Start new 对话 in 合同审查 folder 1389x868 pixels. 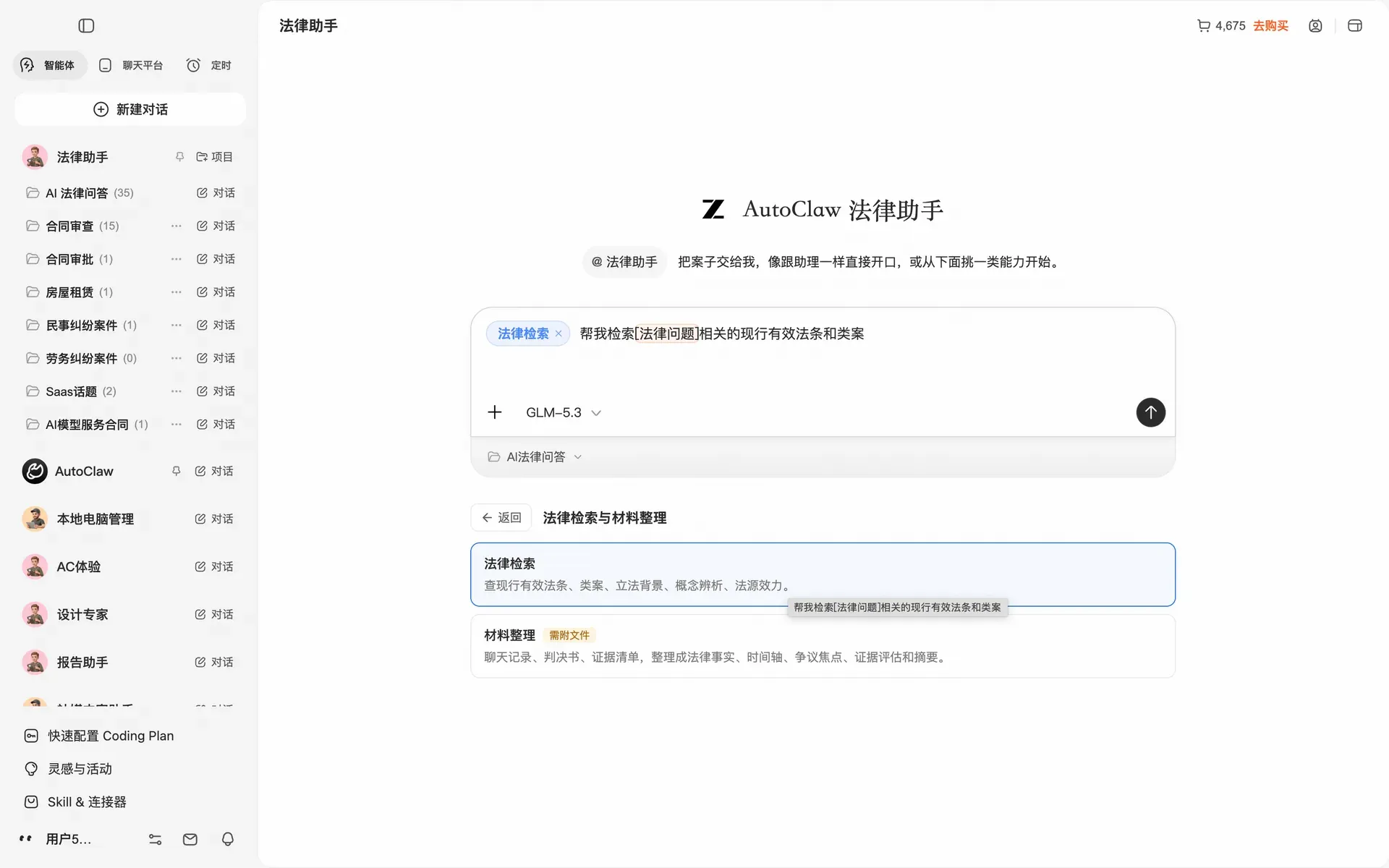point(216,226)
